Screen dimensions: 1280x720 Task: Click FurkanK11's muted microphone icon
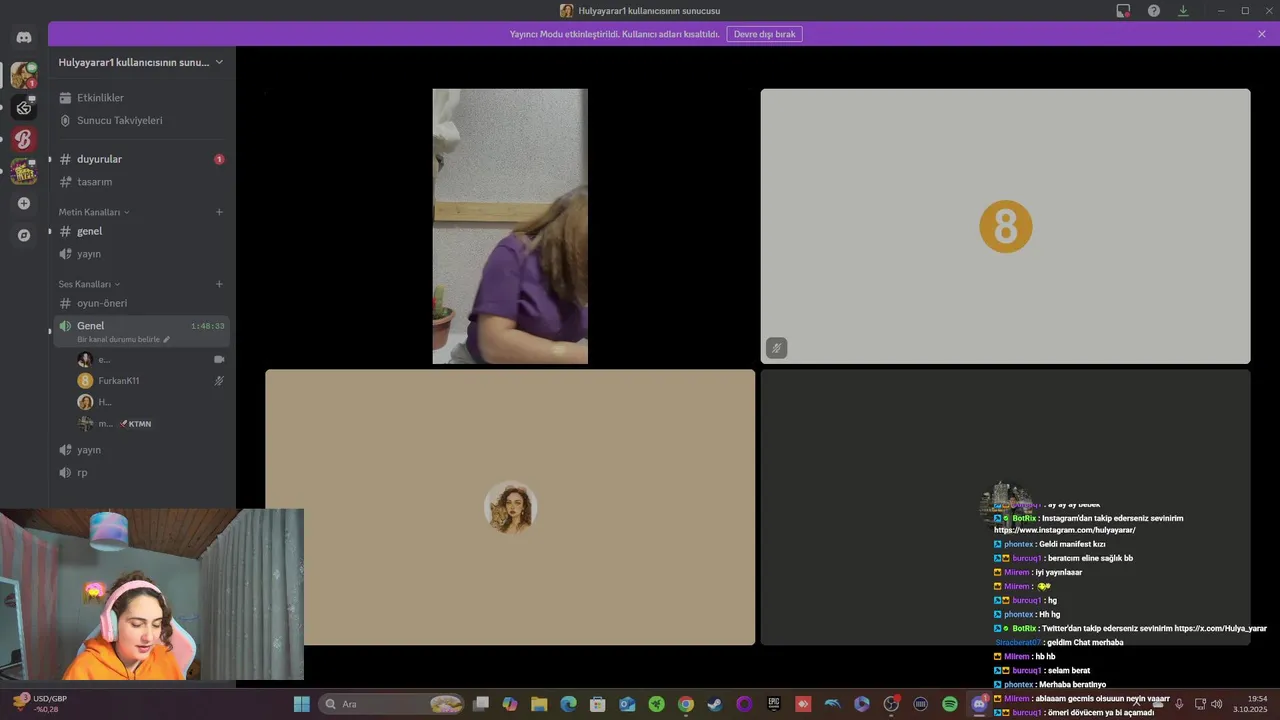coord(219,381)
